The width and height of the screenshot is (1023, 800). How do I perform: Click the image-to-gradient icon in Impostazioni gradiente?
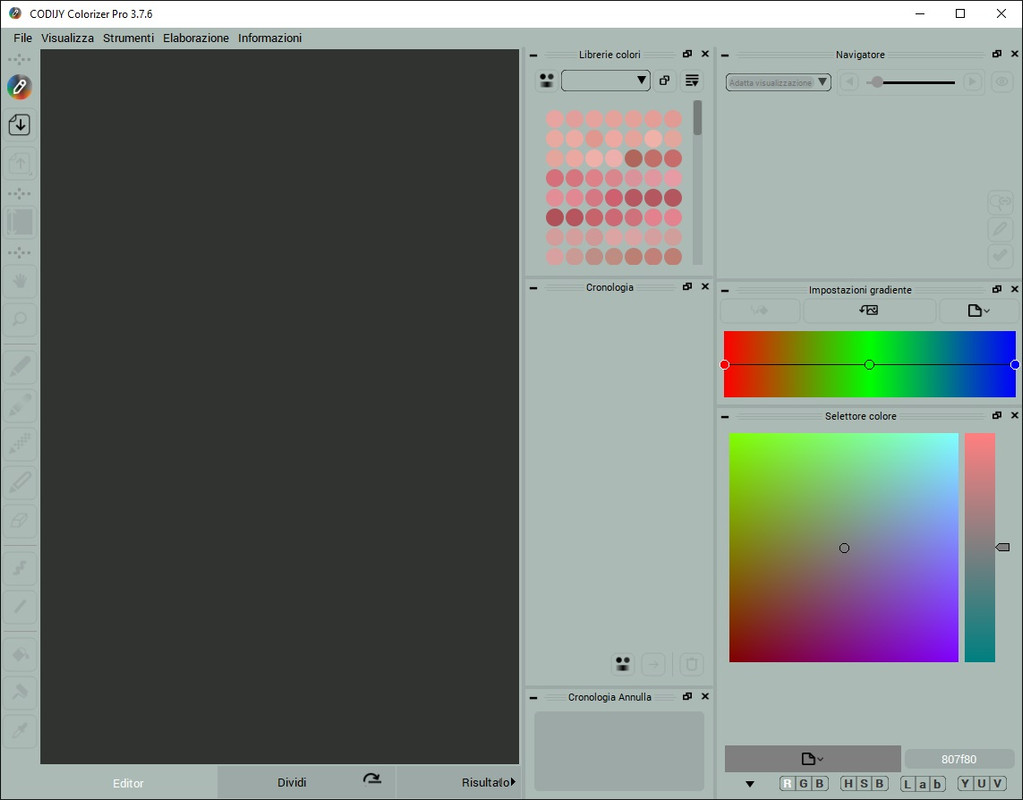869,311
